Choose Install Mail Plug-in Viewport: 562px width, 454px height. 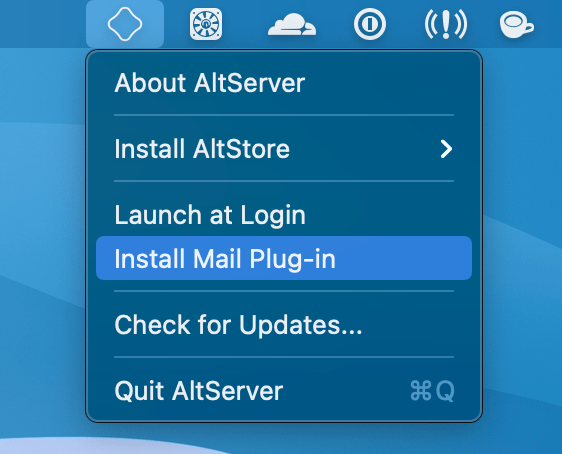[284, 258]
